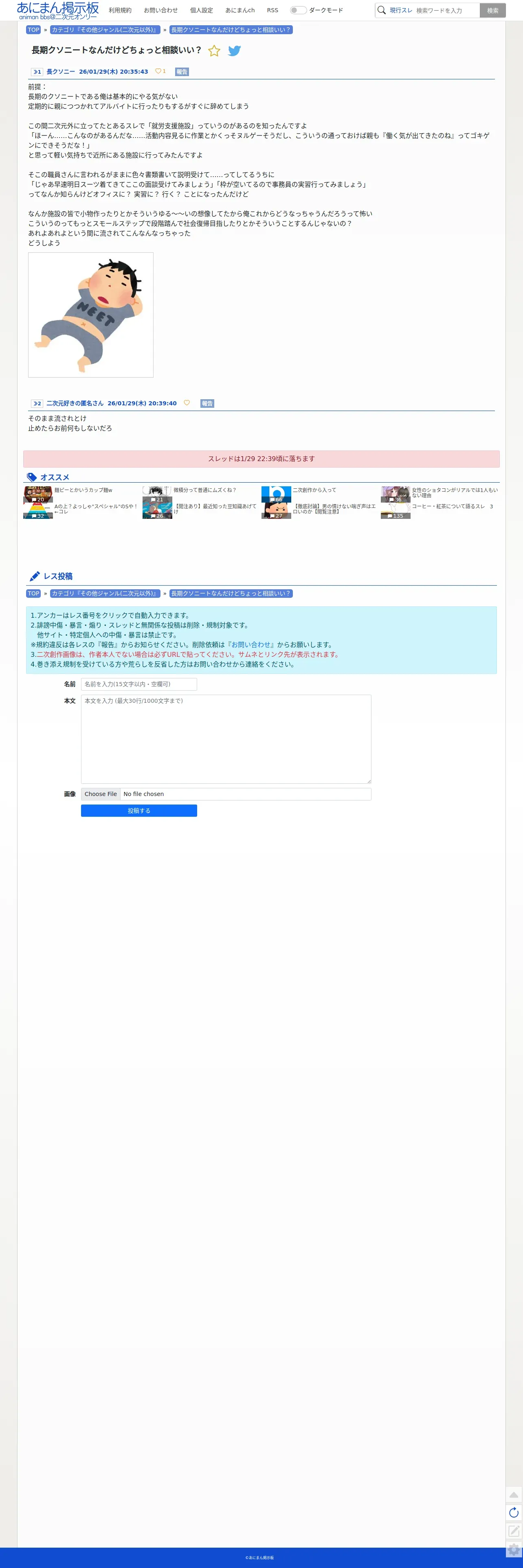The image size is (523, 1568).
Task: Open thread コーヒー・紅茶について語るスレ 3
Action: coord(452,506)
